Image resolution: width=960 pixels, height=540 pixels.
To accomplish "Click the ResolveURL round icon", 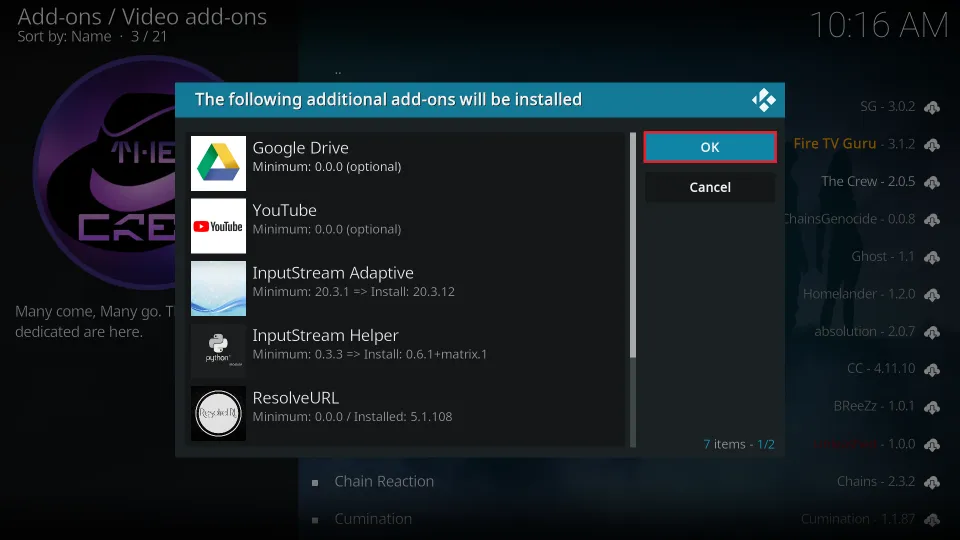I will pyautogui.click(x=218, y=413).
